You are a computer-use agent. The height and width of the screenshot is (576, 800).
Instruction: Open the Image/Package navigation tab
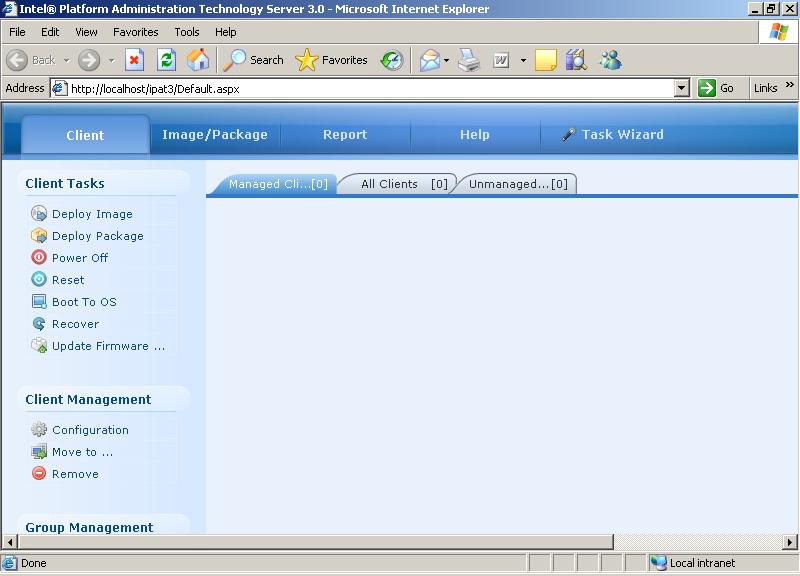pyautogui.click(x=215, y=135)
